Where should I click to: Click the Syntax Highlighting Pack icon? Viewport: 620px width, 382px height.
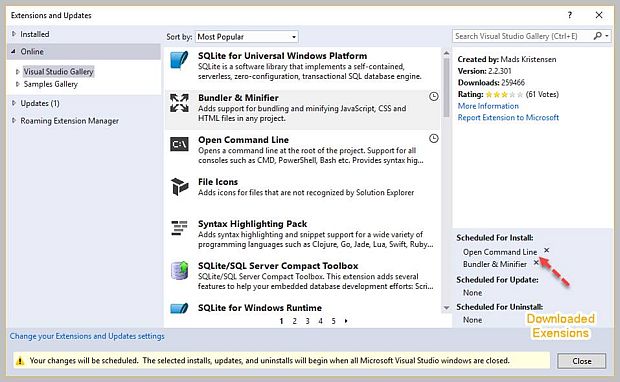tap(179, 228)
